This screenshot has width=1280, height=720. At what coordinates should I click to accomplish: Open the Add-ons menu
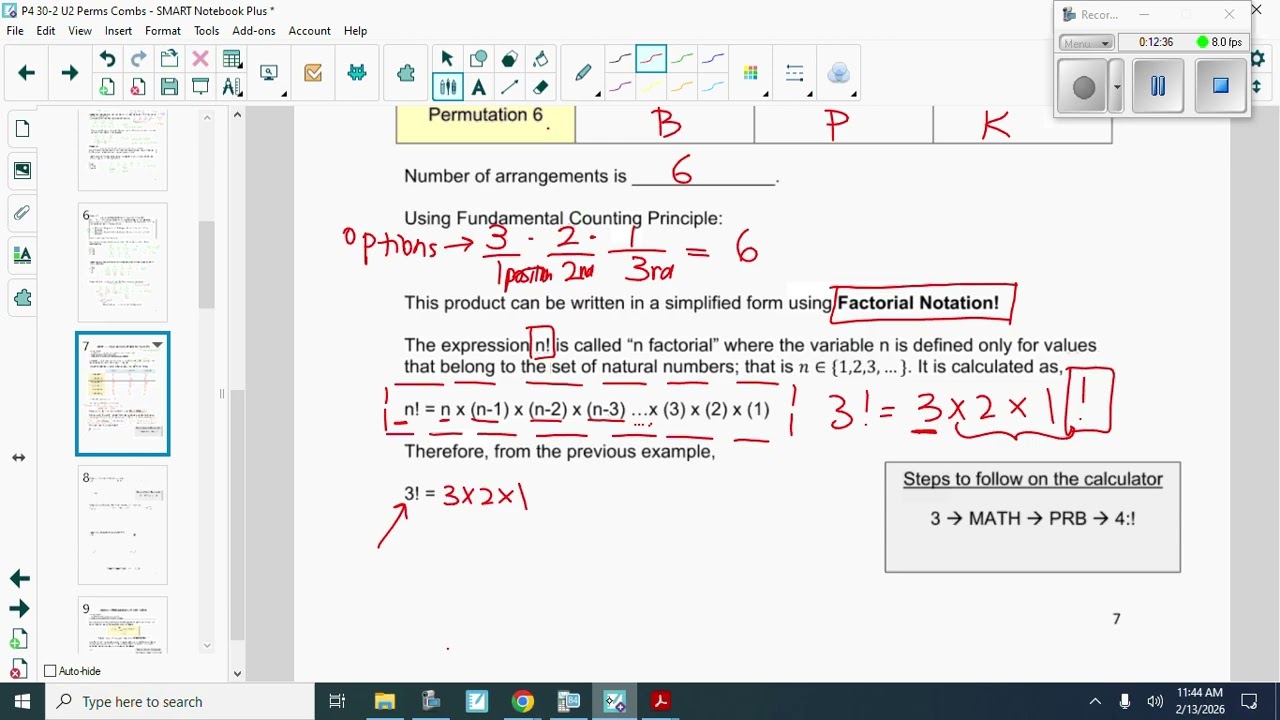tap(254, 31)
